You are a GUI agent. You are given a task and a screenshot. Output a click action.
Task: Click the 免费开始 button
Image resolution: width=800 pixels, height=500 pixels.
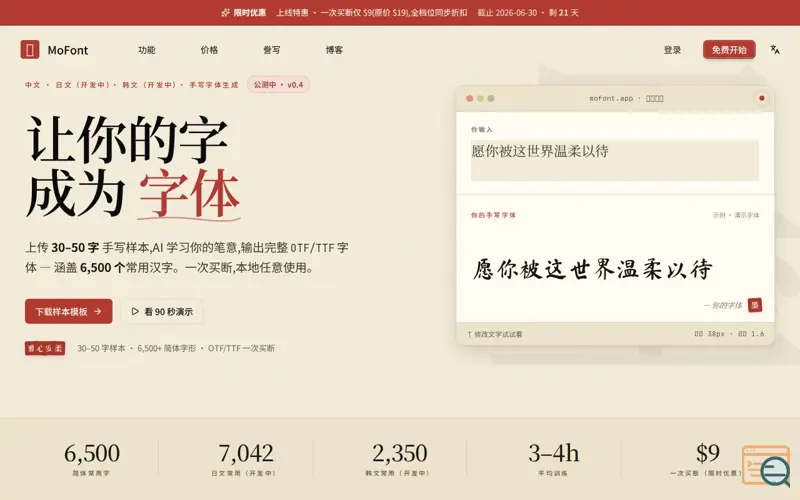(729, 49)
